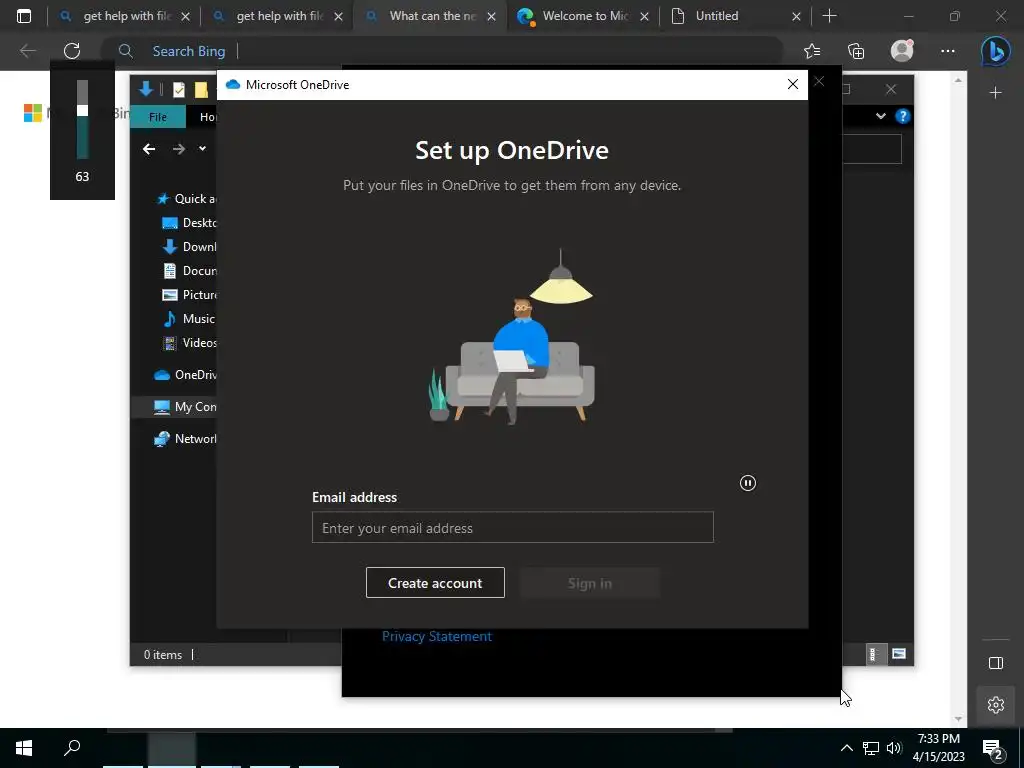Click the blue down-arrow quick access icon
Image resolution: width=1024 pixels, height=768 pixels.
146,89
